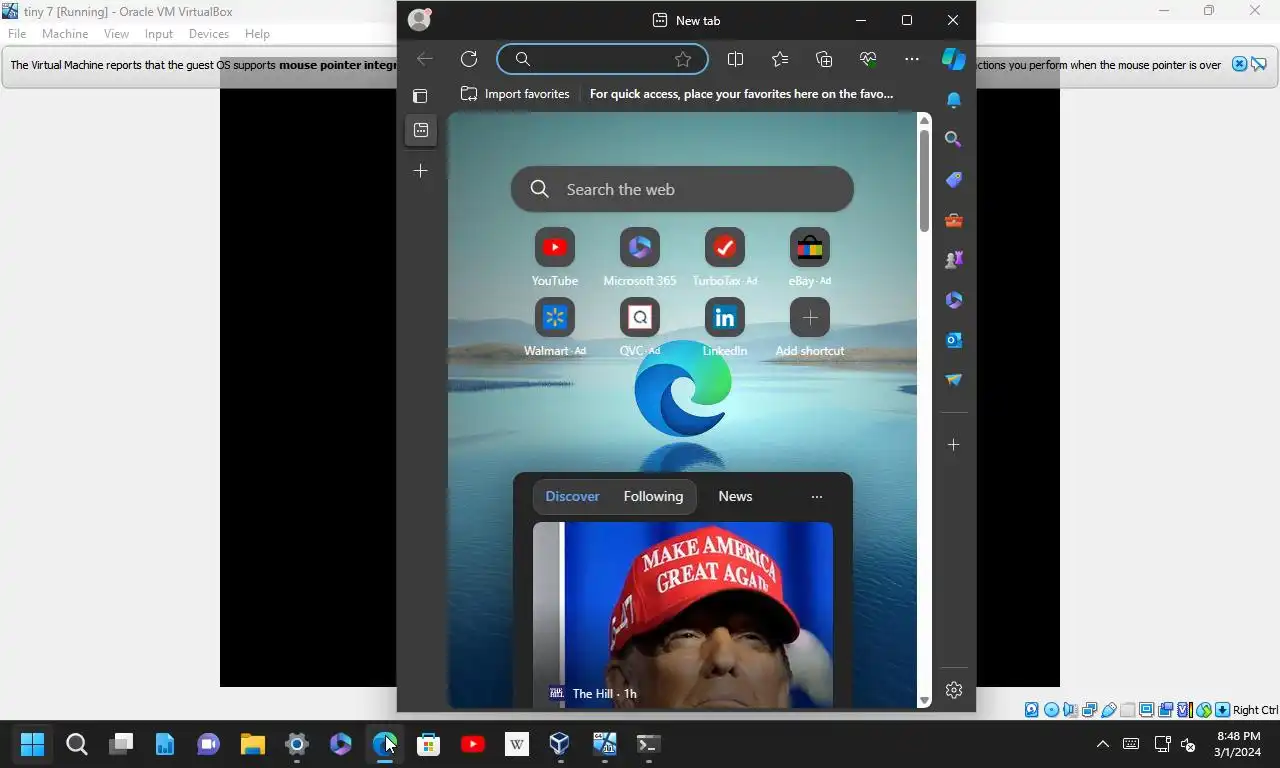Click the page scrollbar down arrow
The height and width of the screenshot is (768, 1280).
click(924, 700)
